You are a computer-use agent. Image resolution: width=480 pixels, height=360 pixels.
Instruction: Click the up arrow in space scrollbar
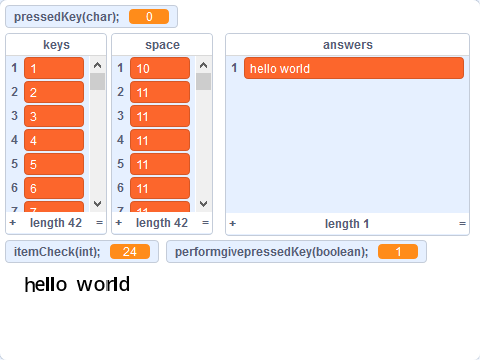pyautogui.click(x=203, y=65)
